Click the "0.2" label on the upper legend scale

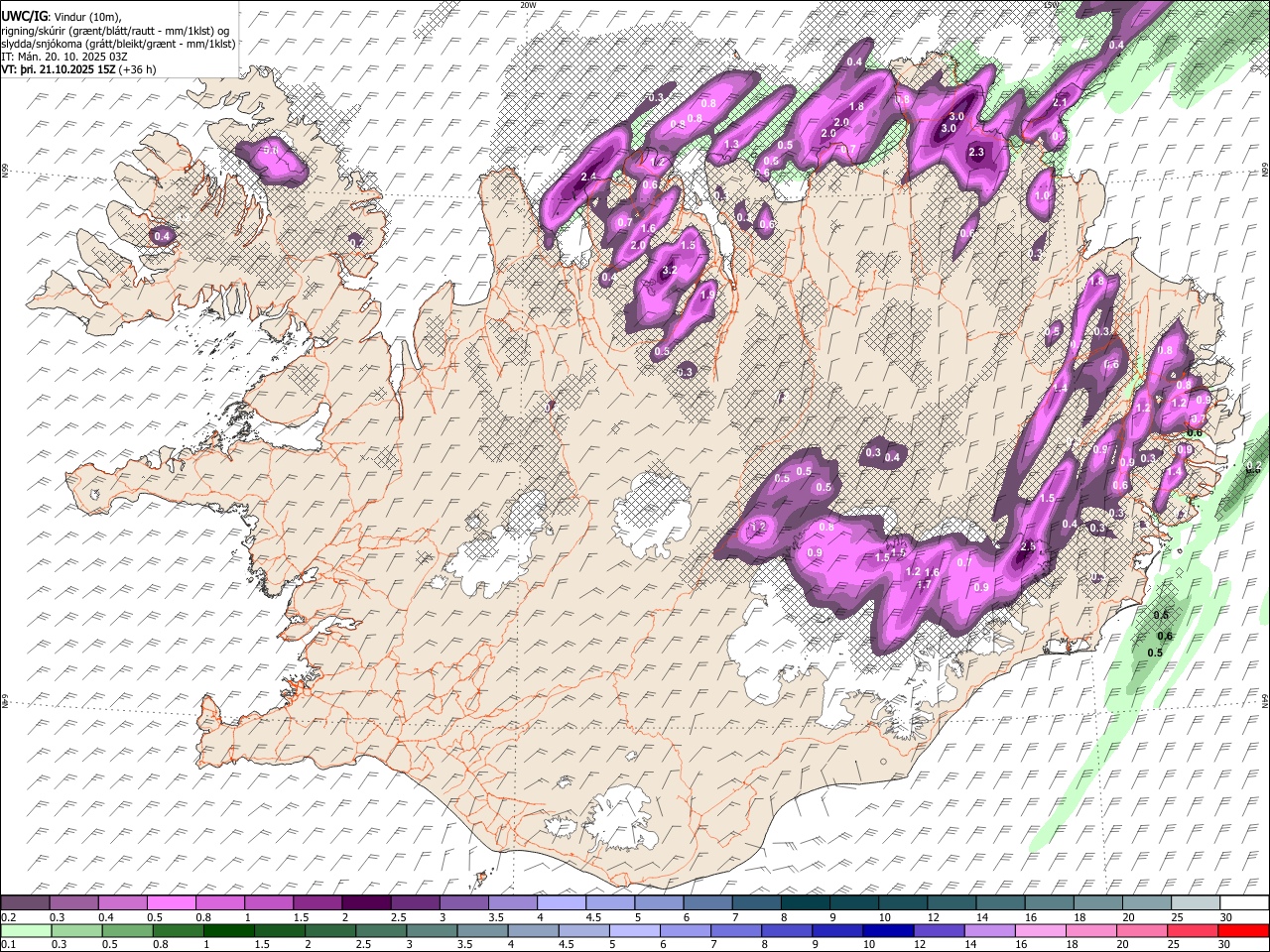coord(8,917)
